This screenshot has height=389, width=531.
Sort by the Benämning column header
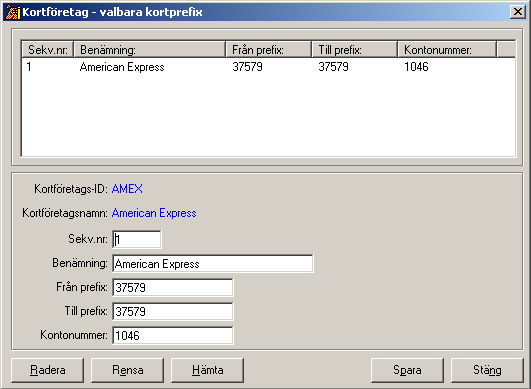[150, 50]
